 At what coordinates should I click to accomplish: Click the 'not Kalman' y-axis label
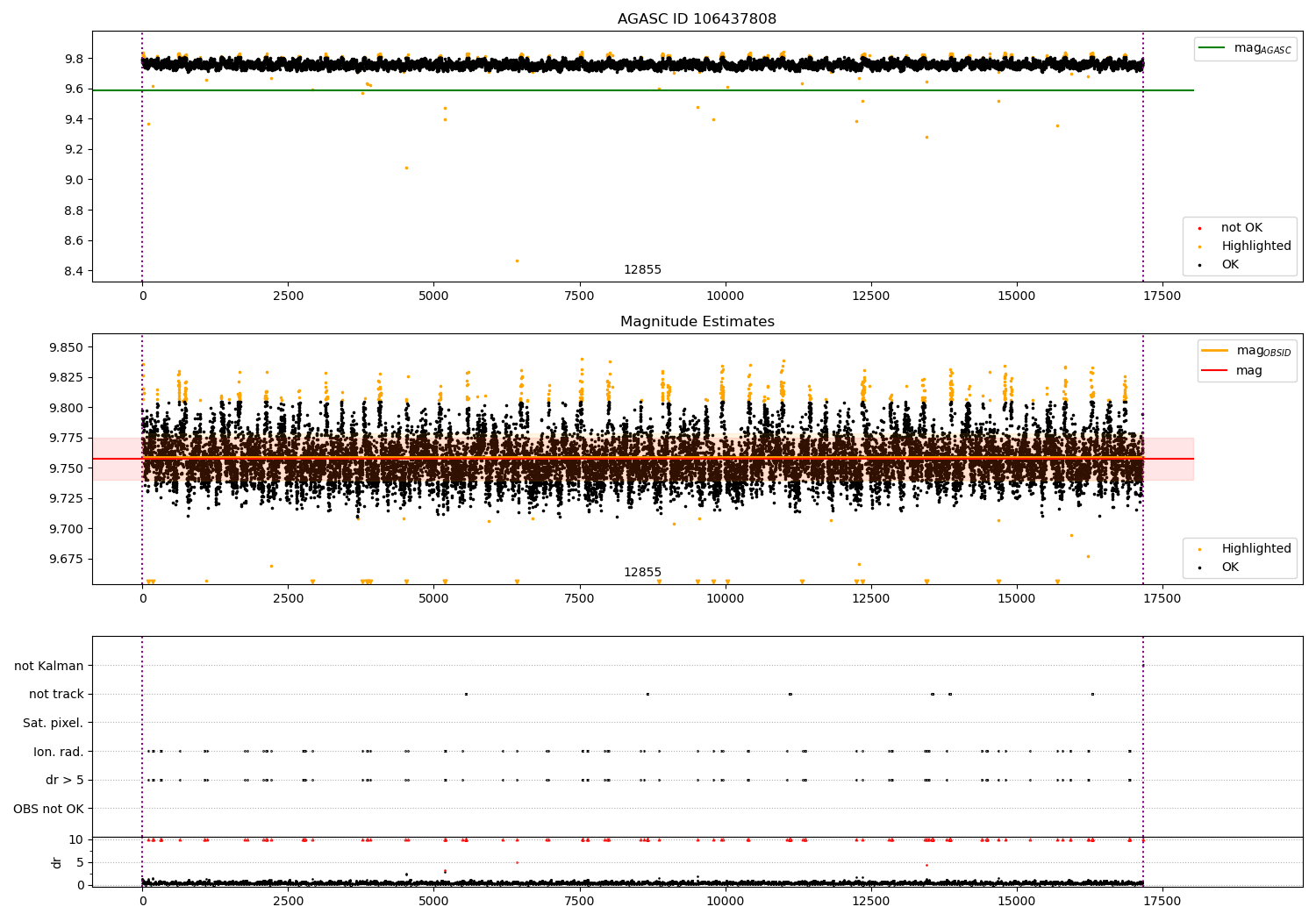[x=49, y=666]
